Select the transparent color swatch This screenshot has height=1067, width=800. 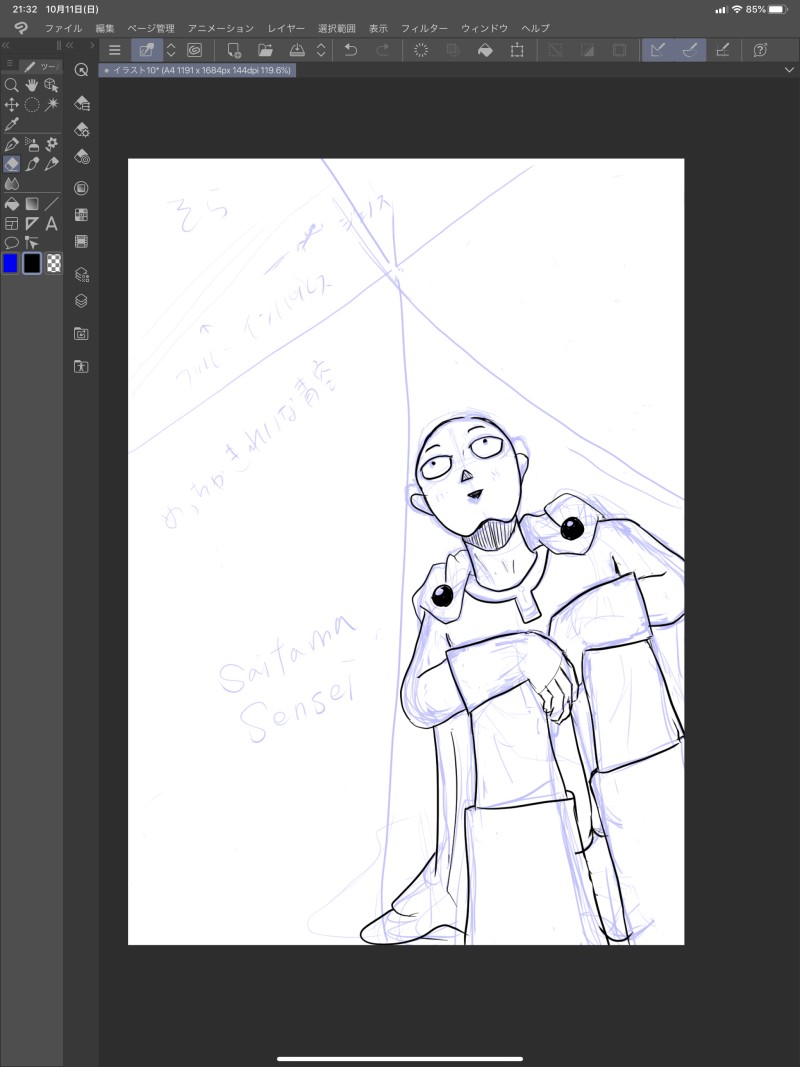(53, 263)
